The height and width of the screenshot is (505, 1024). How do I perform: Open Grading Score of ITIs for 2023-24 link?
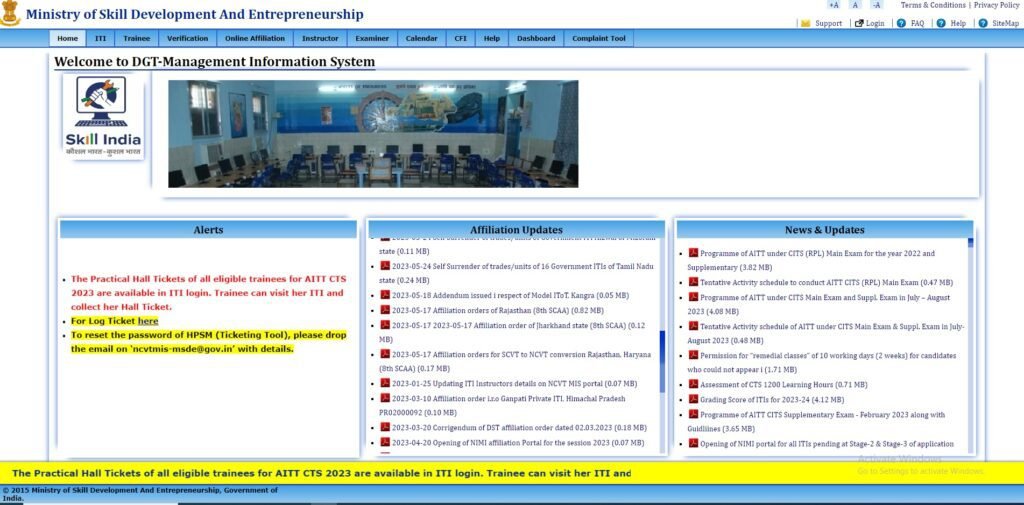pos(772,399)
